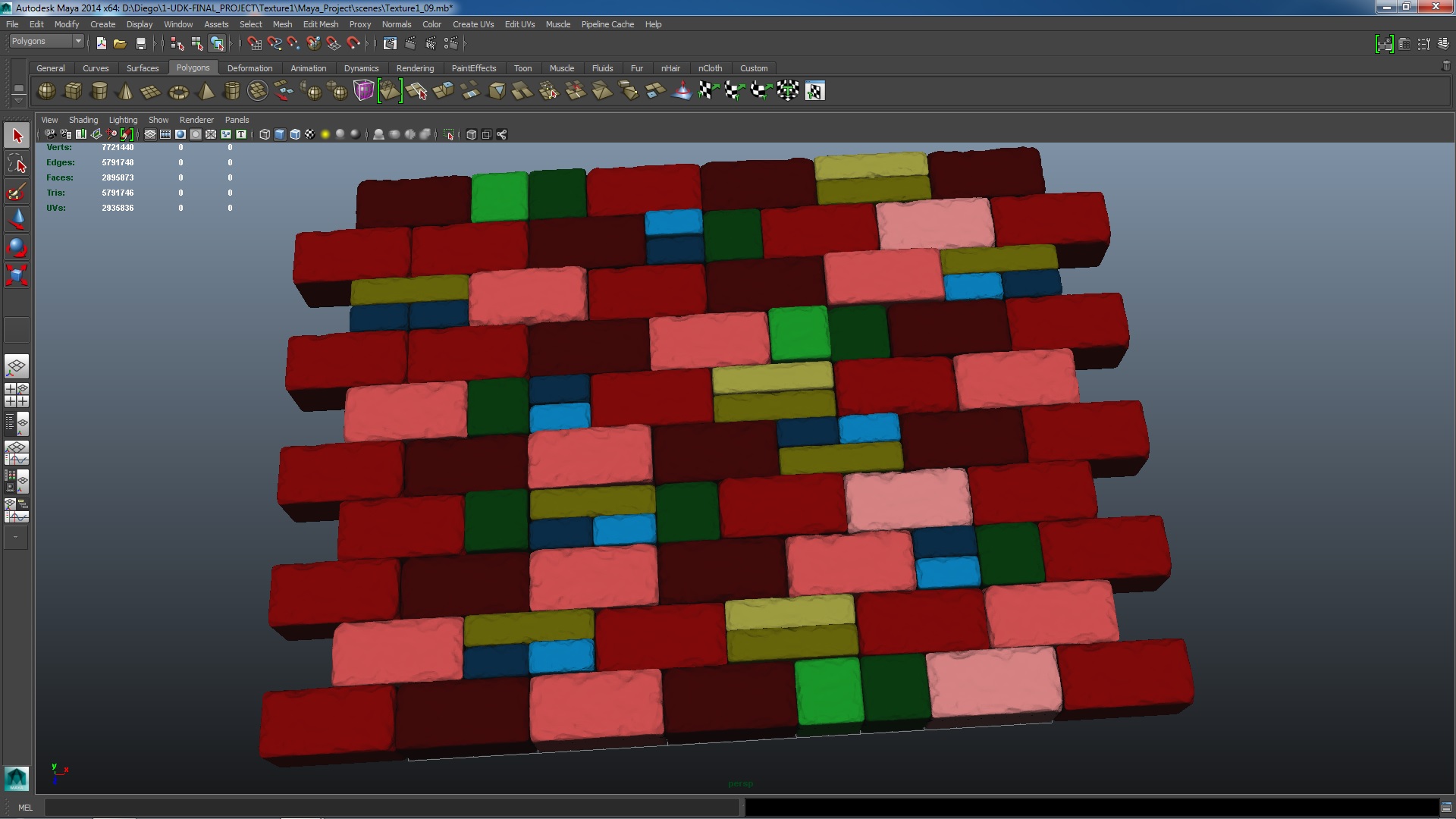Create a polygon cube from the shelf

coord(73,91)
